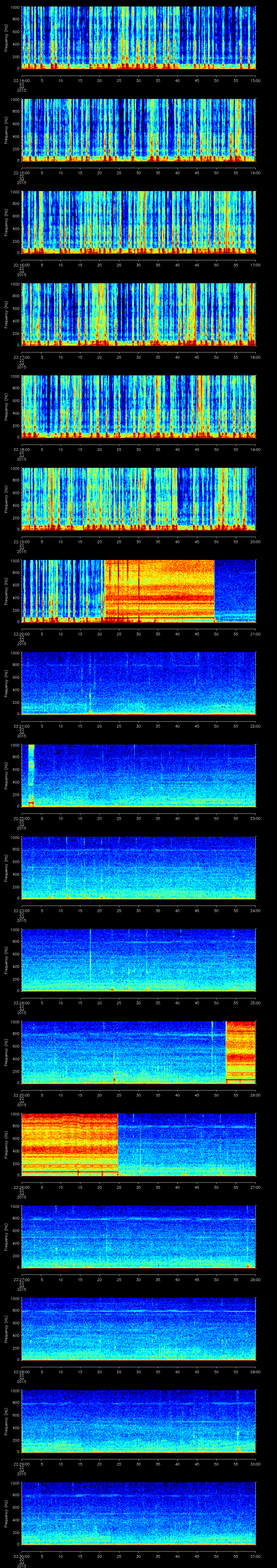The image size is (277, 1568).
Task: Click the 22:16:00 start time label
Action: pos(21,264)
